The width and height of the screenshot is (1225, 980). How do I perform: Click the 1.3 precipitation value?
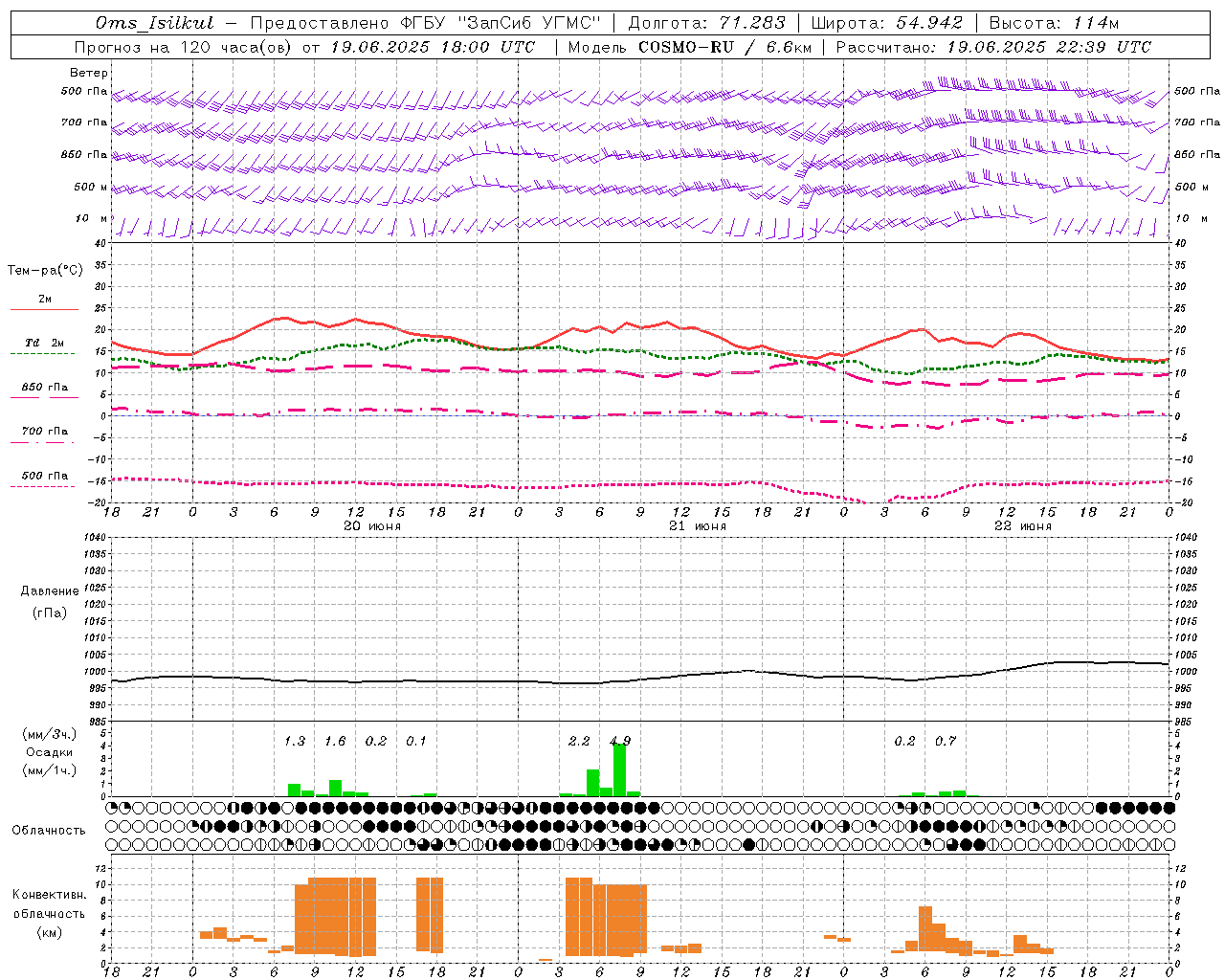coord(295,742)
